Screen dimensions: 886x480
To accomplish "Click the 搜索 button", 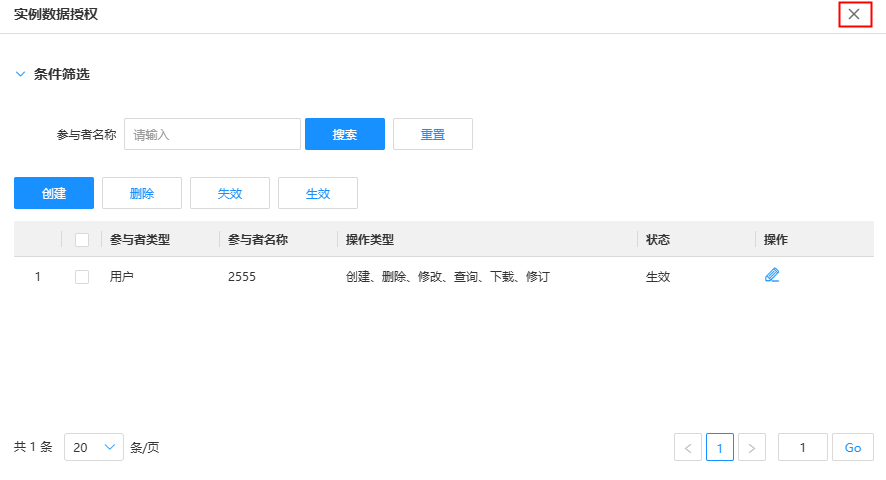I will (345, 134).
